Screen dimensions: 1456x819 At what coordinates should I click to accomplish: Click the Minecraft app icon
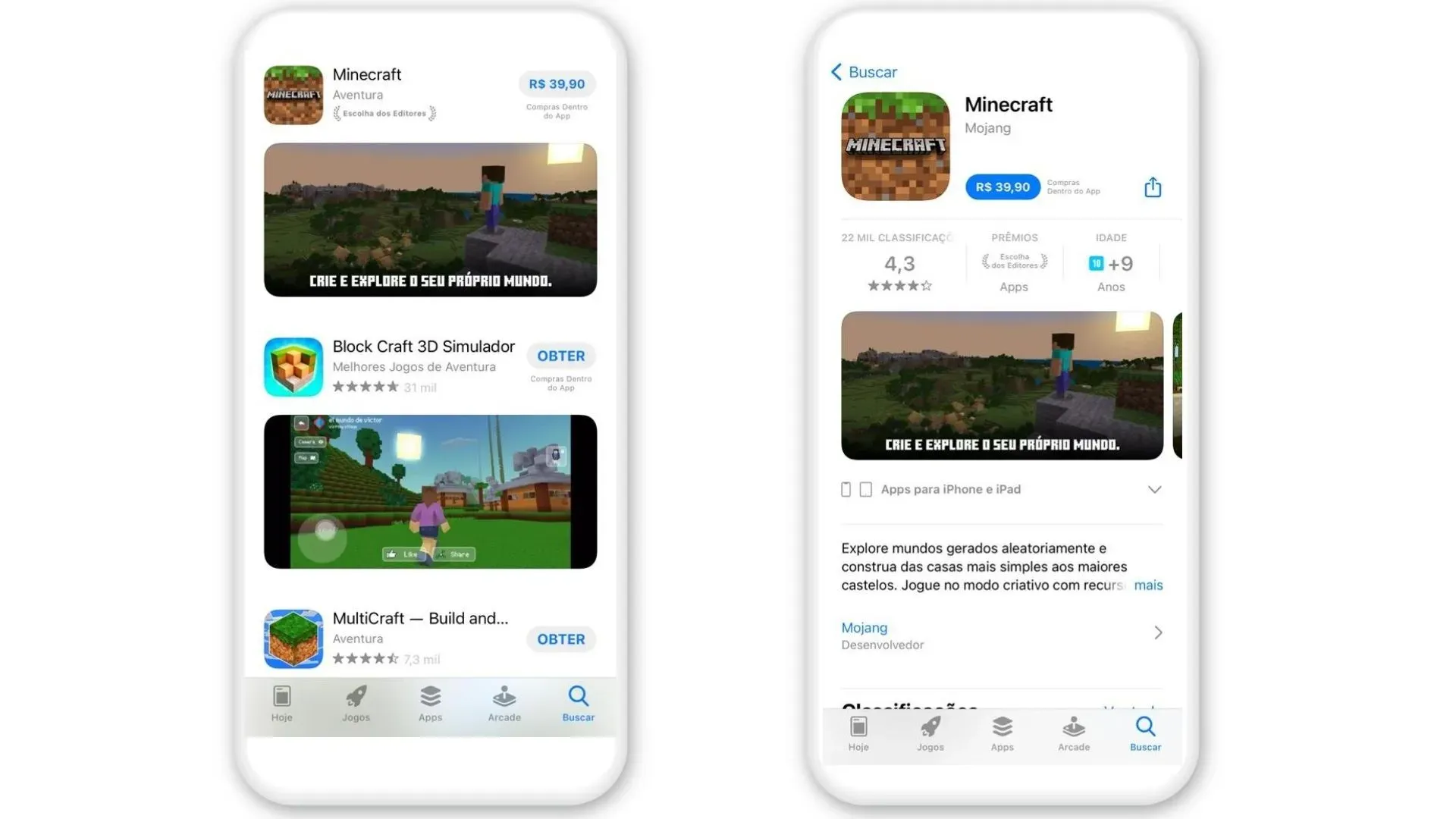pos(294,94)
